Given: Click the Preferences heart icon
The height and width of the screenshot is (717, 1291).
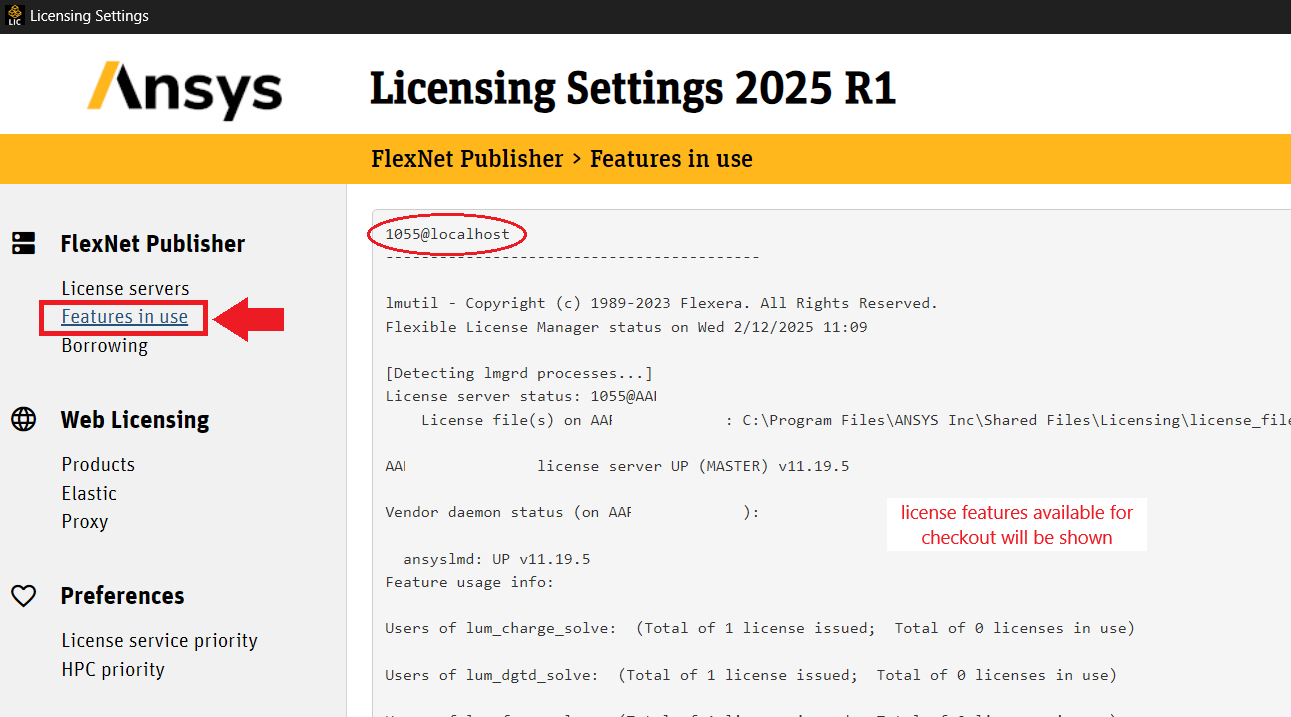Looking at the screenshot, I should point(24,596).
